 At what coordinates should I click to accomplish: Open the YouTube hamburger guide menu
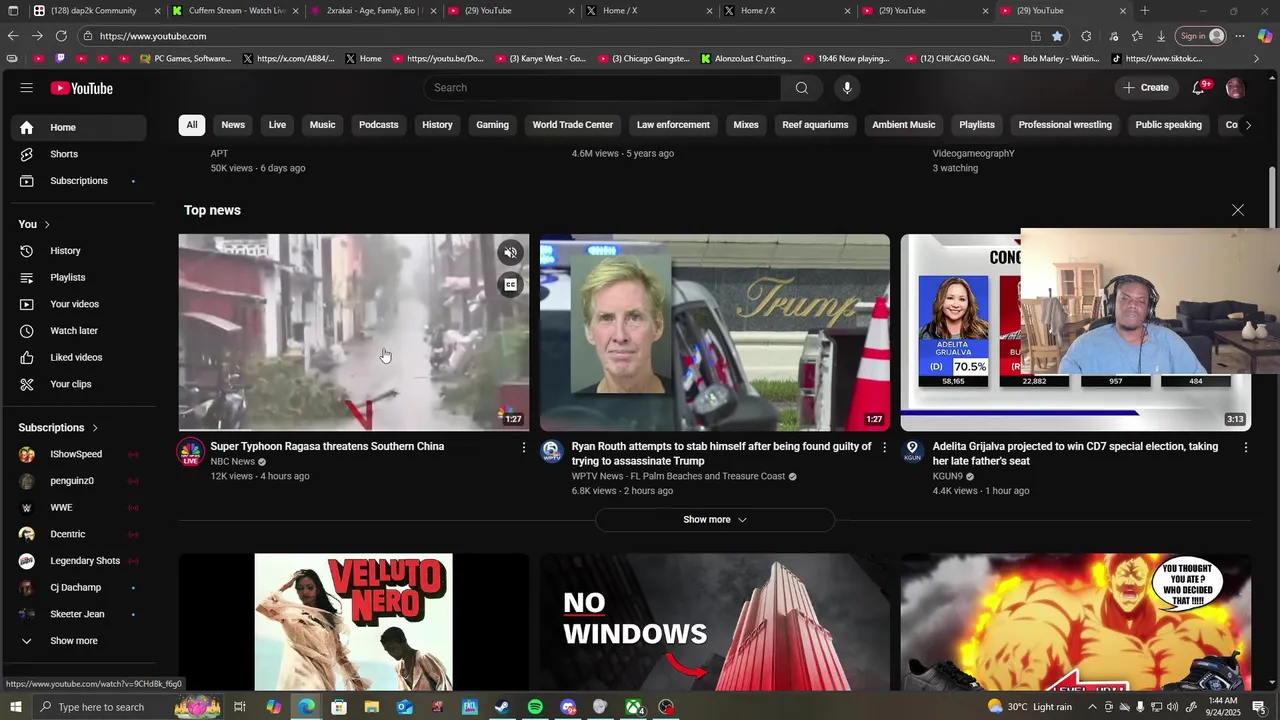26,88
